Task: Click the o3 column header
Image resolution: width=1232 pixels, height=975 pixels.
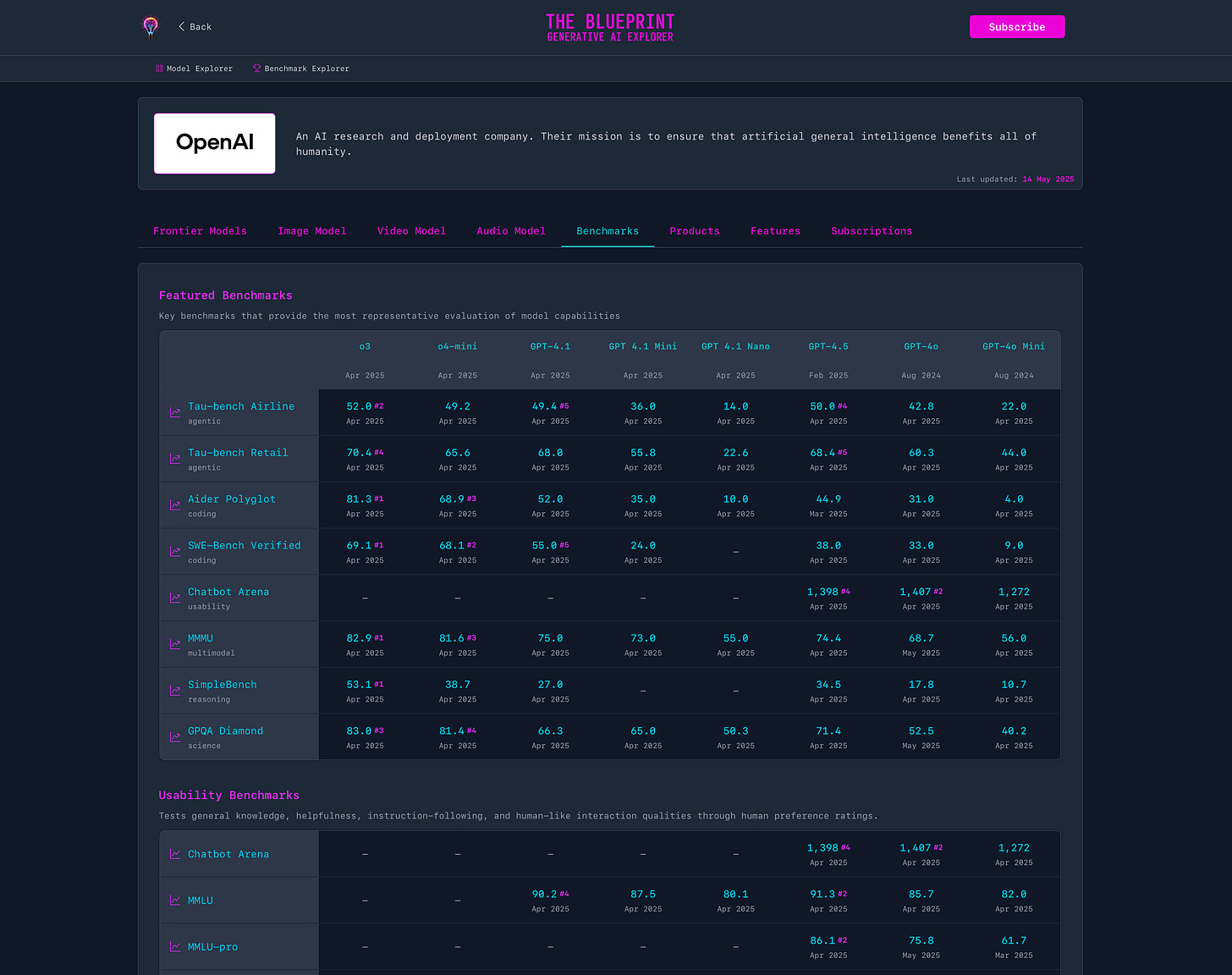Action: click(365, 346)
